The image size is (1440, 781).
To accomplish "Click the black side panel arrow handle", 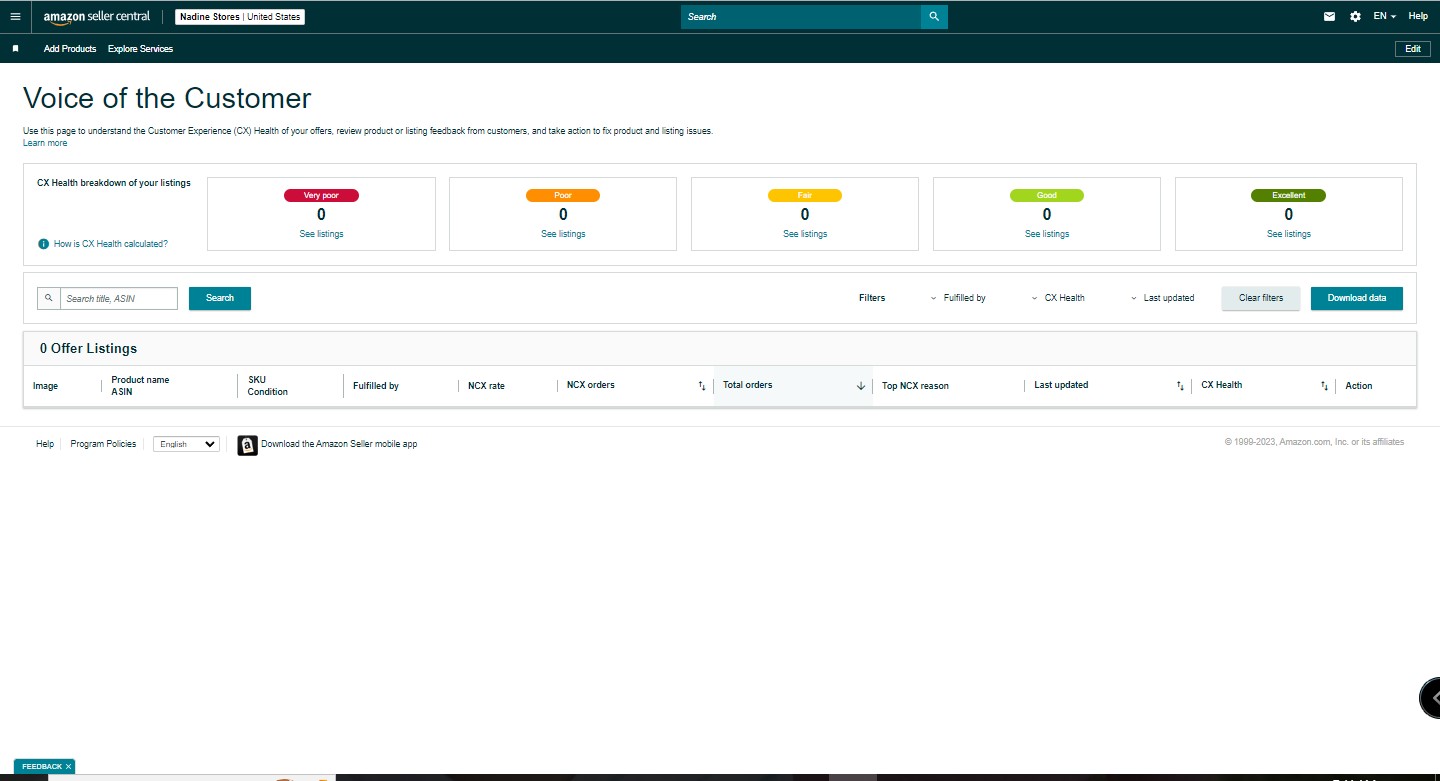I will click(1431, 697).
